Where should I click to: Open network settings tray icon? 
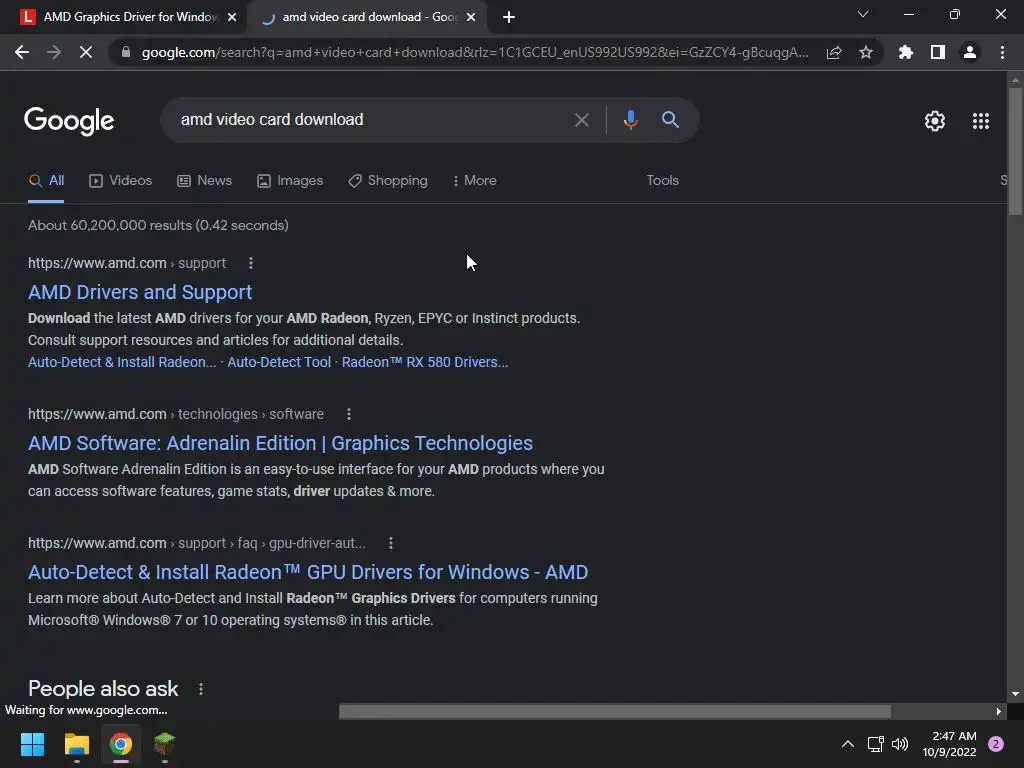coord(875,744)
